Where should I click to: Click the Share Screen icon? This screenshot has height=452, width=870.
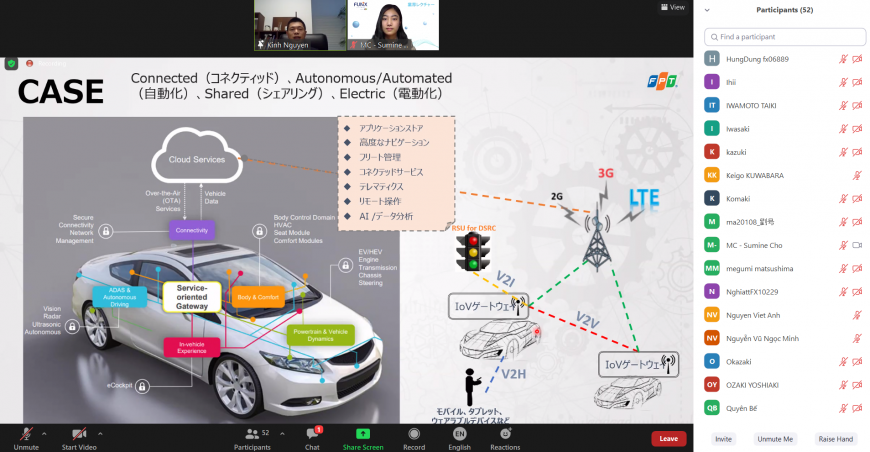coord(362,434)
